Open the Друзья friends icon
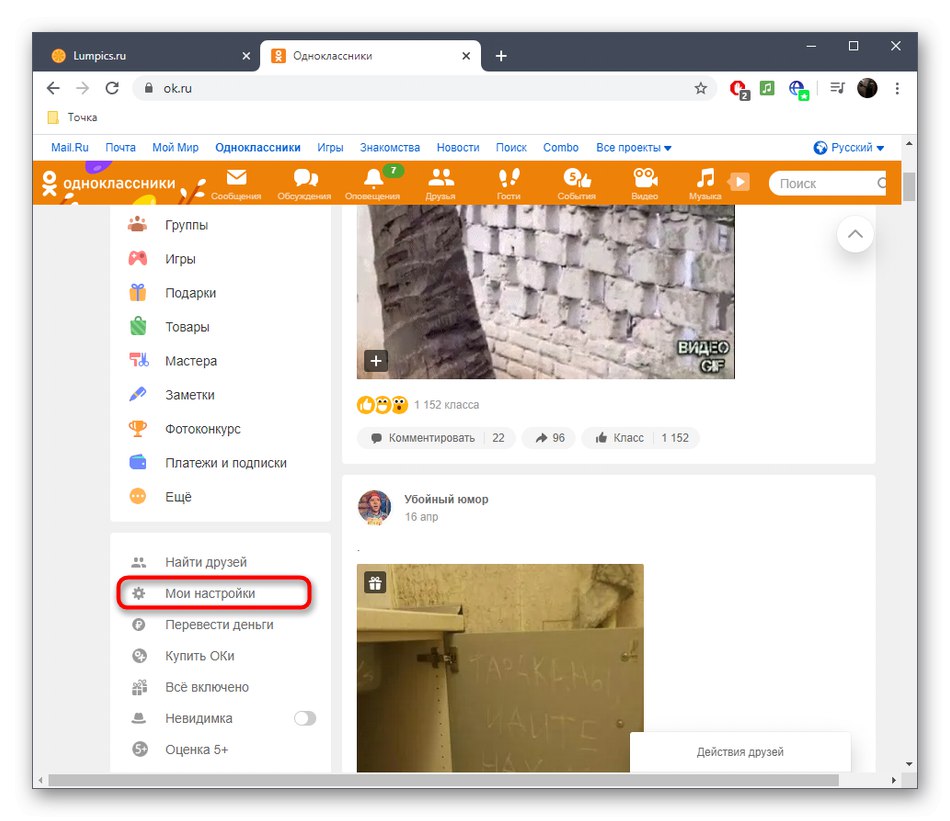 (440, 184)
